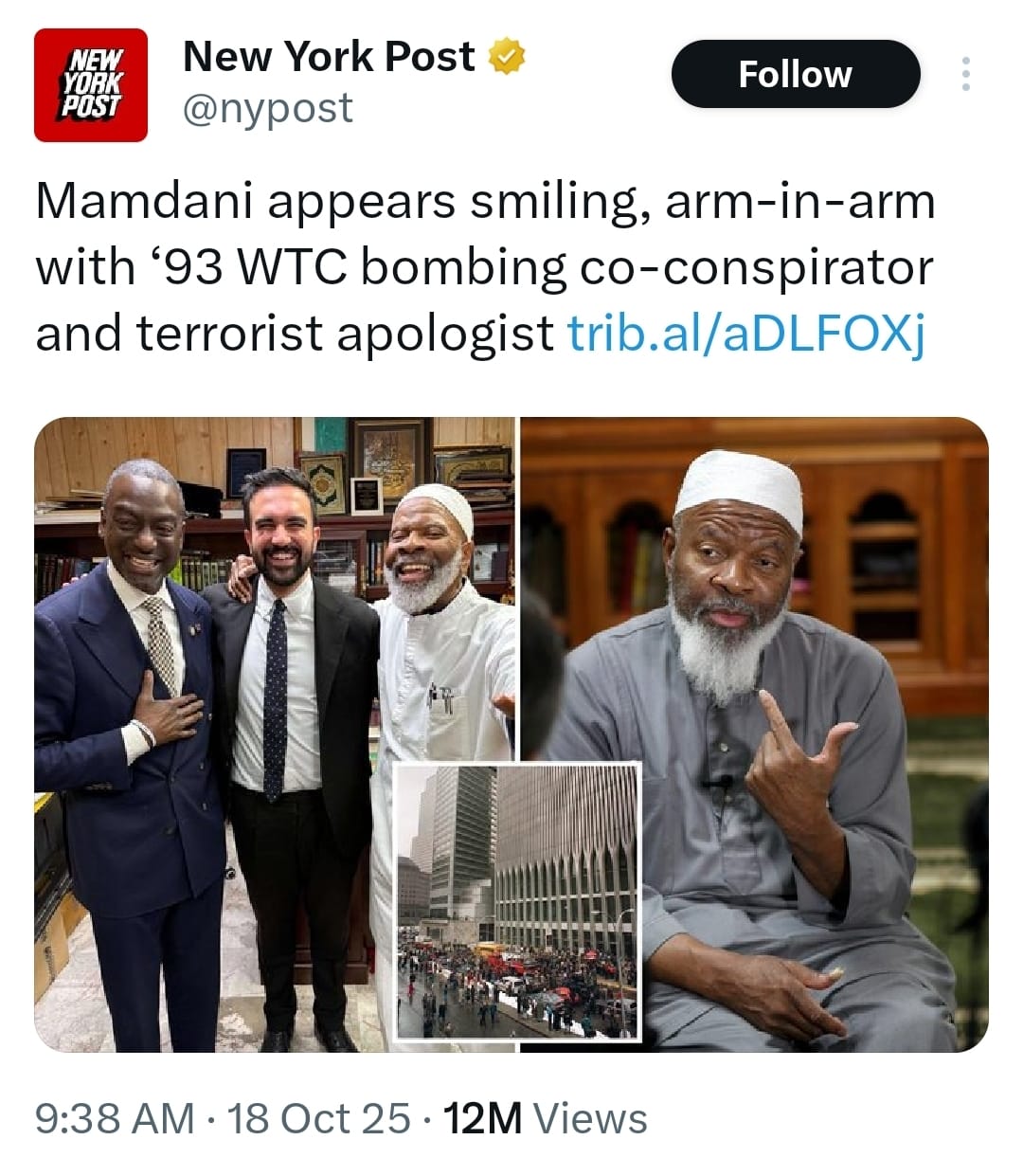Click the 18 Oct 25 post date
The width and height of the screenshot is (1023, 1176).
319,1118
